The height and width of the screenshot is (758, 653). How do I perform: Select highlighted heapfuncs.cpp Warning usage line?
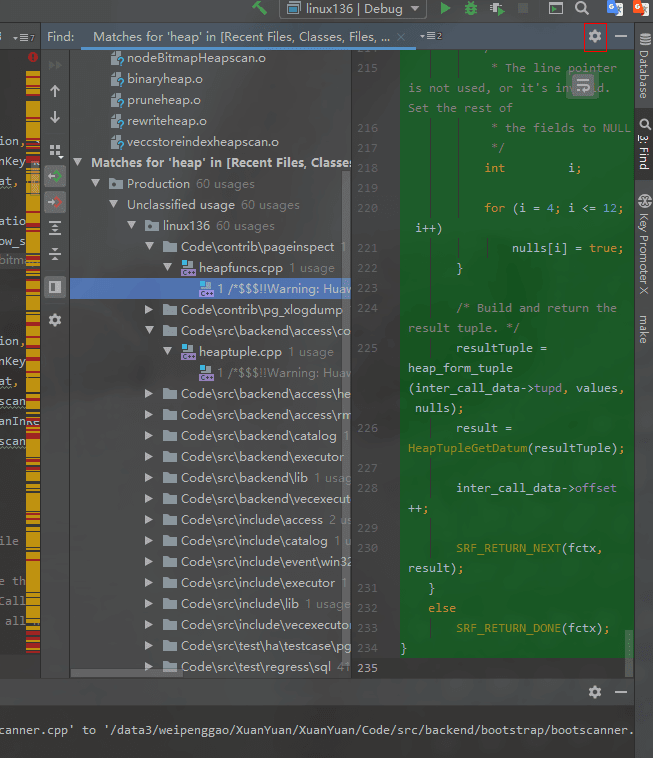pyautogui.click(x=210, y=289)
